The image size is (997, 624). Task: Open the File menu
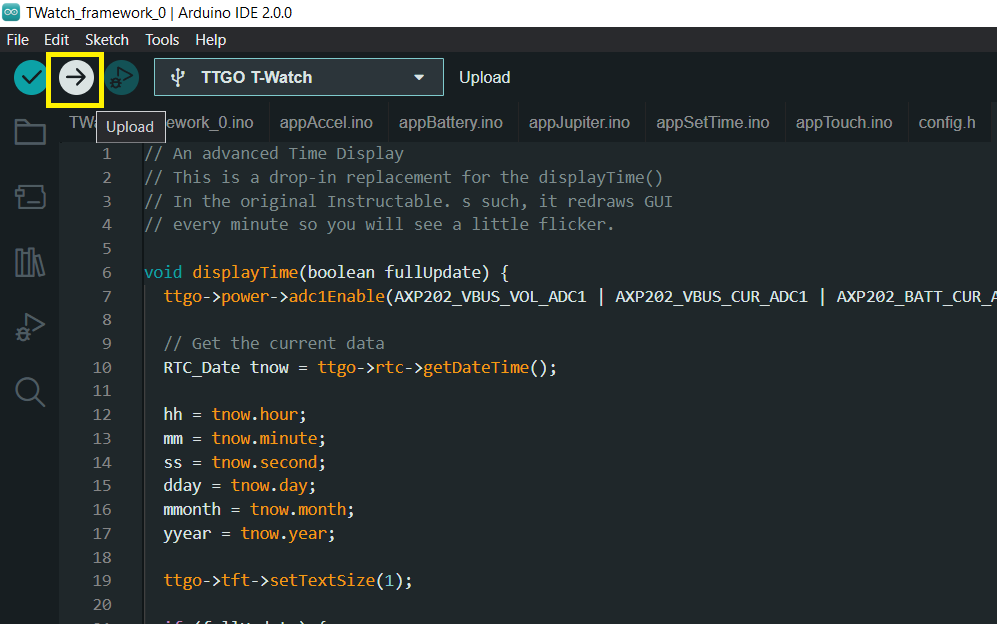pyautogui.click(x=18, y=40)
